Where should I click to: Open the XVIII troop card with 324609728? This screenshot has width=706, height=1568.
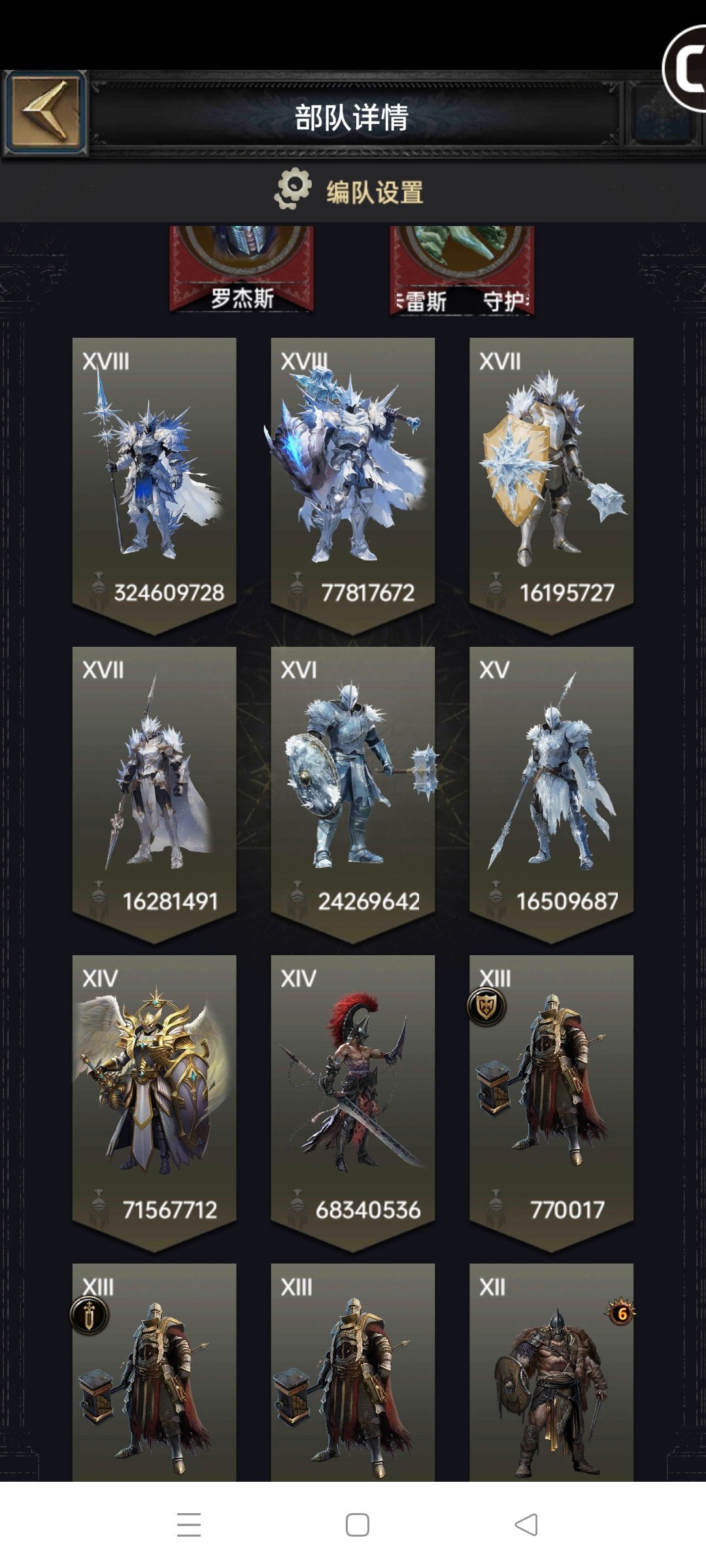point(154,485)
